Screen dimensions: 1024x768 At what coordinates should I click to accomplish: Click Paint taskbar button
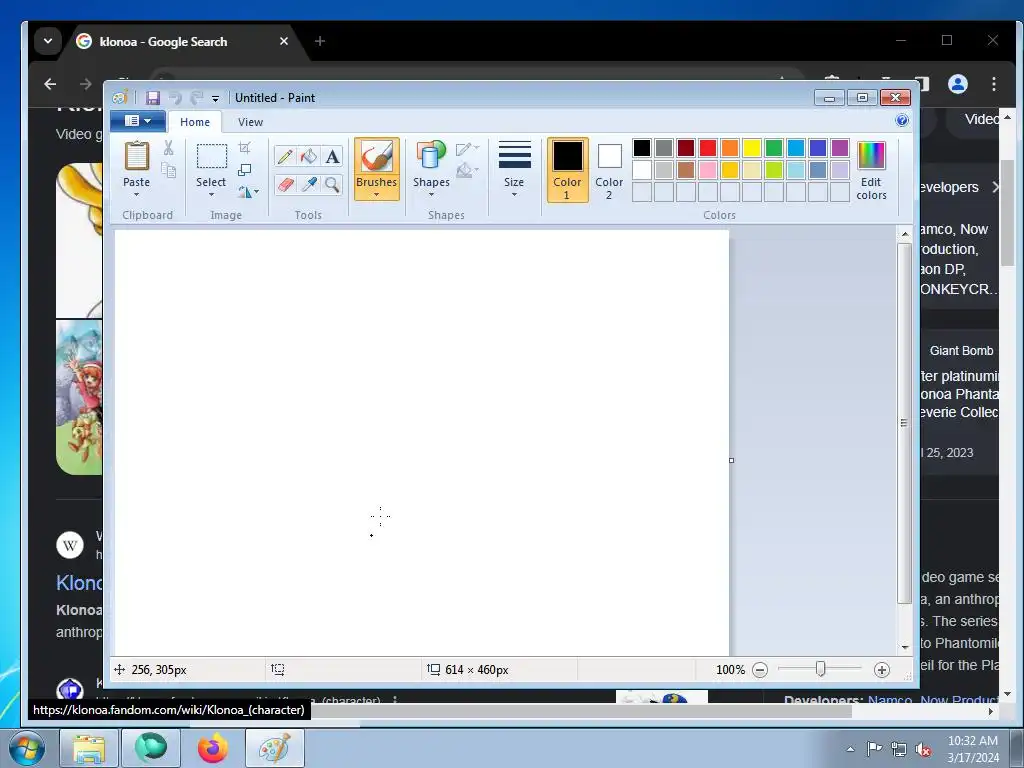(275, 748)
